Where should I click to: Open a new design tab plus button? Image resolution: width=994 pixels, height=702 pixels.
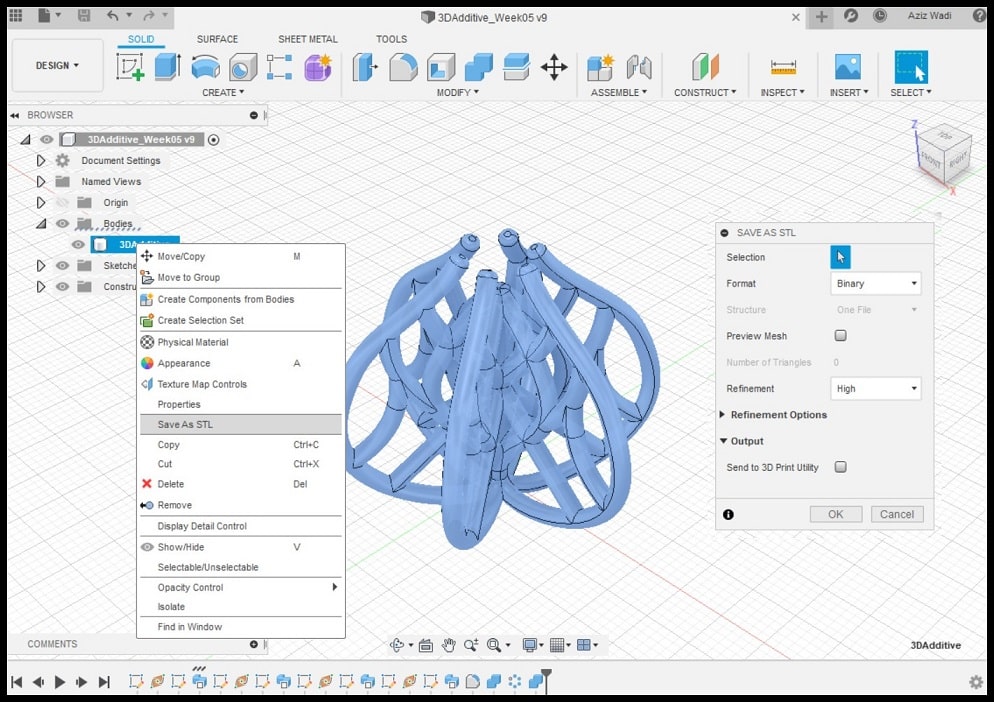[x=821, y=16]
